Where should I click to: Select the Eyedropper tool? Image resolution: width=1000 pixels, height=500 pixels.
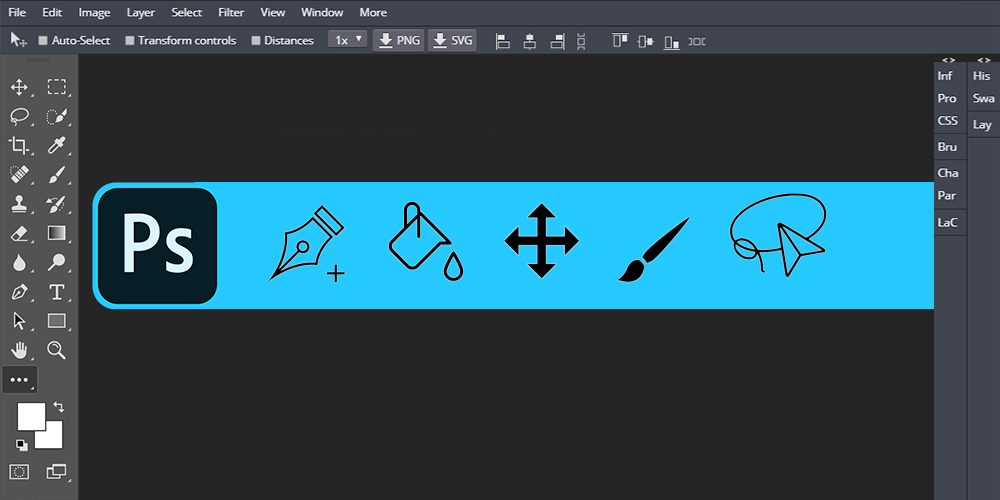57,145
